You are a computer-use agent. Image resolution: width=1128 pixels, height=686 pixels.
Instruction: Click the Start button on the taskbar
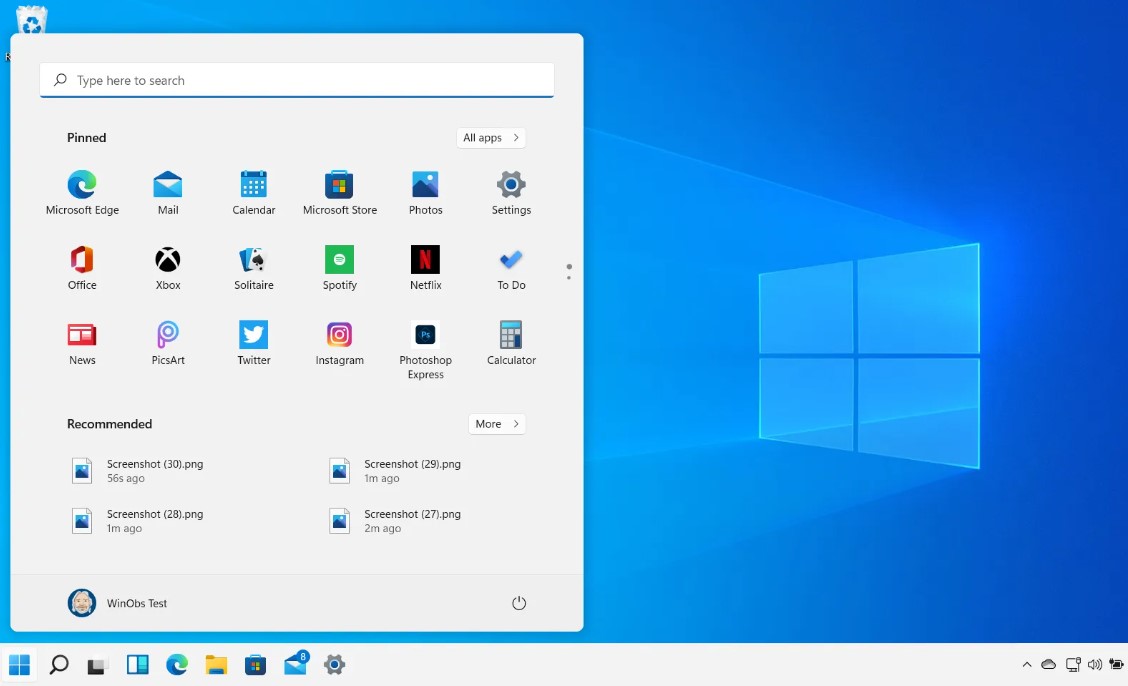[x=19, y=664]
